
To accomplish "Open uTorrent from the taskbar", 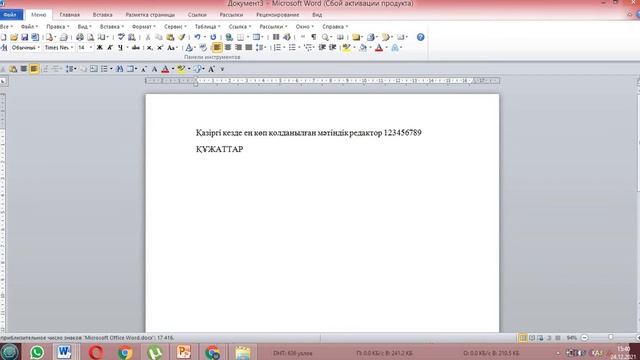I will [155, 352].
